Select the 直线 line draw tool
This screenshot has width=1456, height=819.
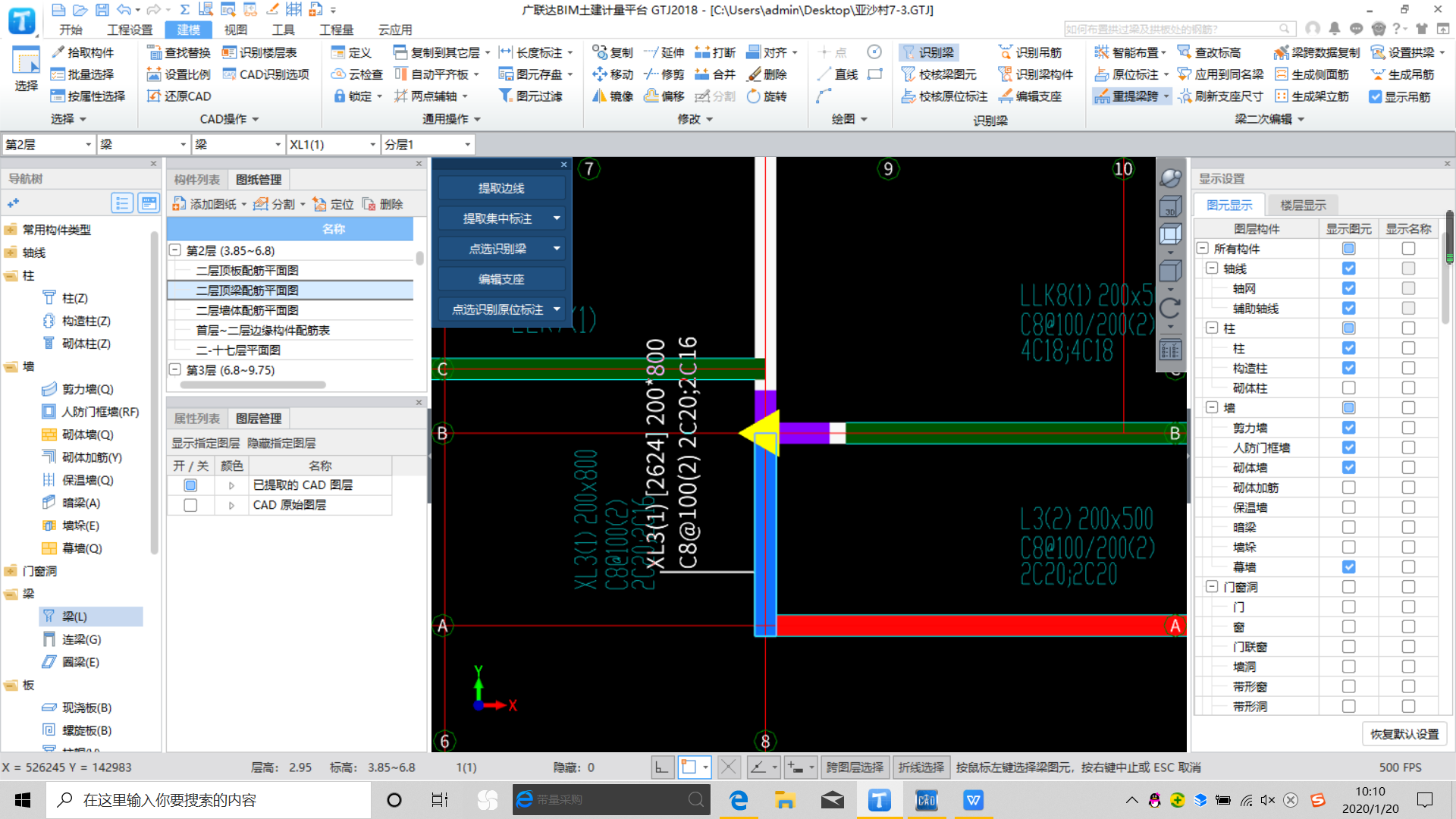(x=837, y=74)
